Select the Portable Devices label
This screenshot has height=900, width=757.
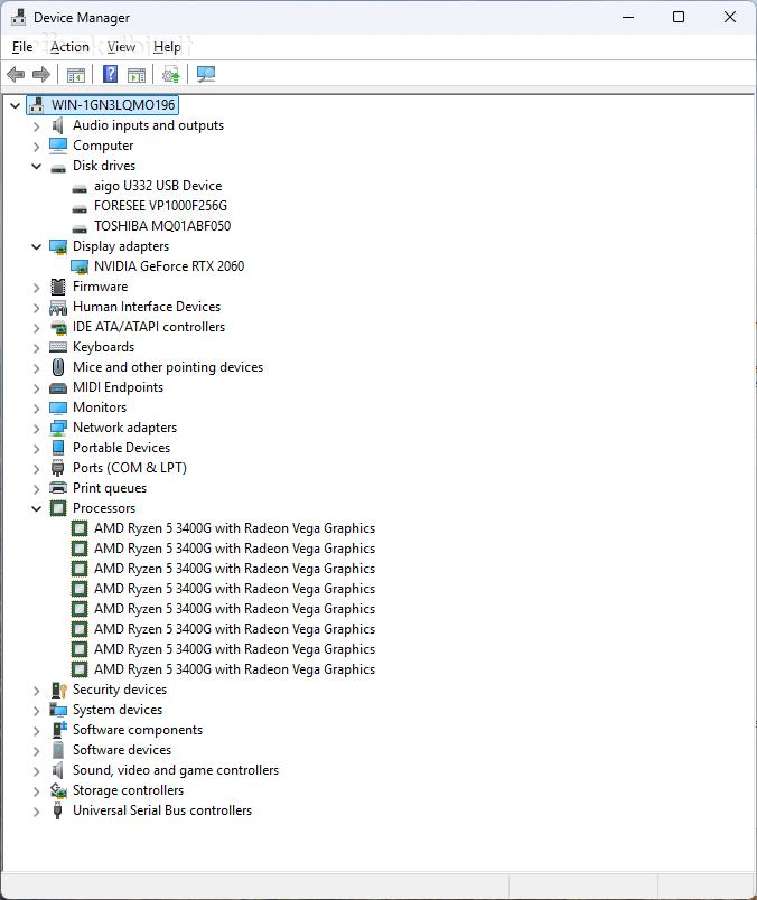[121, 448]
